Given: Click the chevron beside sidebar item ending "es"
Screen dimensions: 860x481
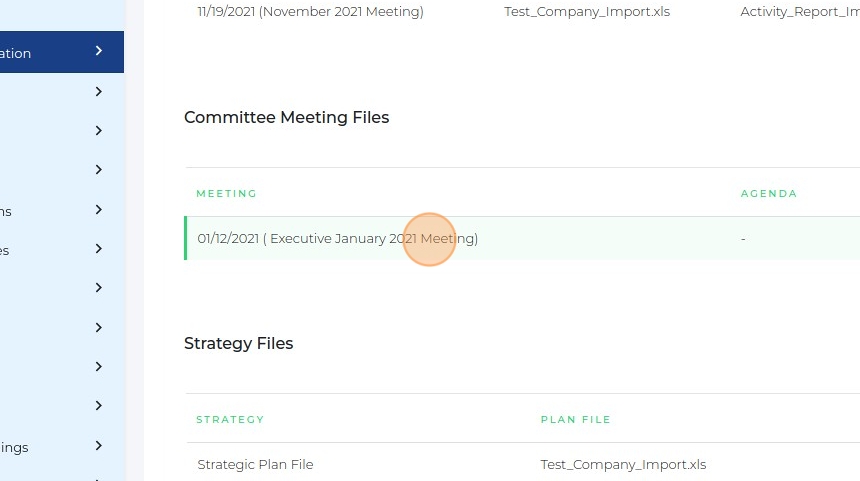Looking at the screenshot, I should pyautogui.click(x=98, y=249).
